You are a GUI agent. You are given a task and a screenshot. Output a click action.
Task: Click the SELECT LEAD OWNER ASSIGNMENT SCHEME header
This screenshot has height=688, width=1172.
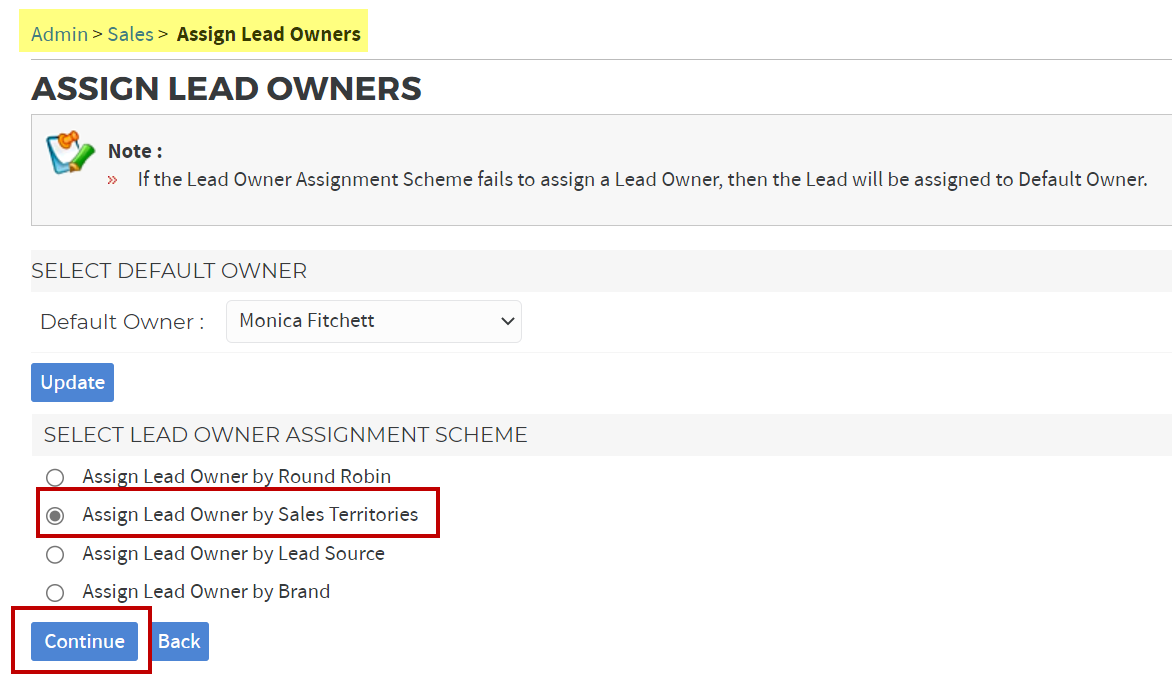coord(285,435)
